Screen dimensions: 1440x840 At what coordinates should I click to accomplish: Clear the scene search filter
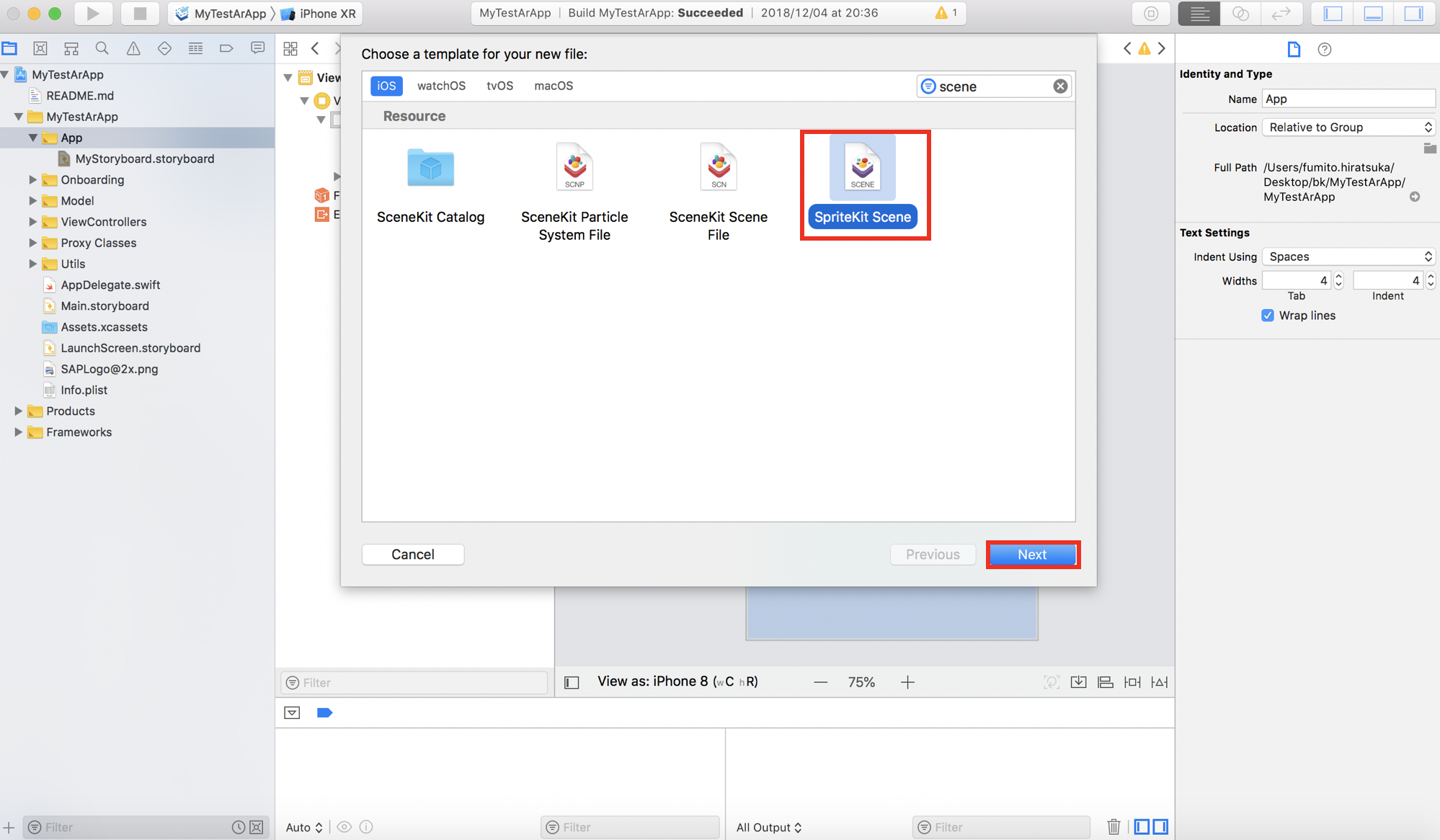click(1060, 86)
